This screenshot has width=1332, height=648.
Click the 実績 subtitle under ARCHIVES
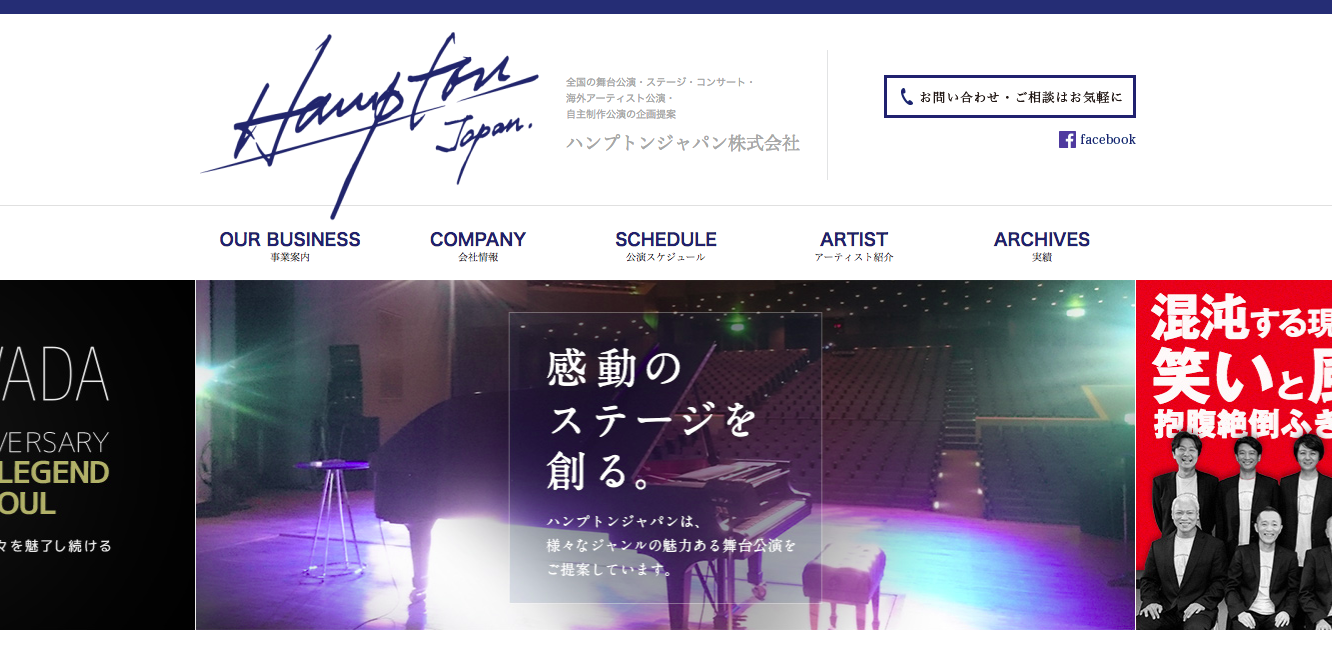click(1042, 257)
